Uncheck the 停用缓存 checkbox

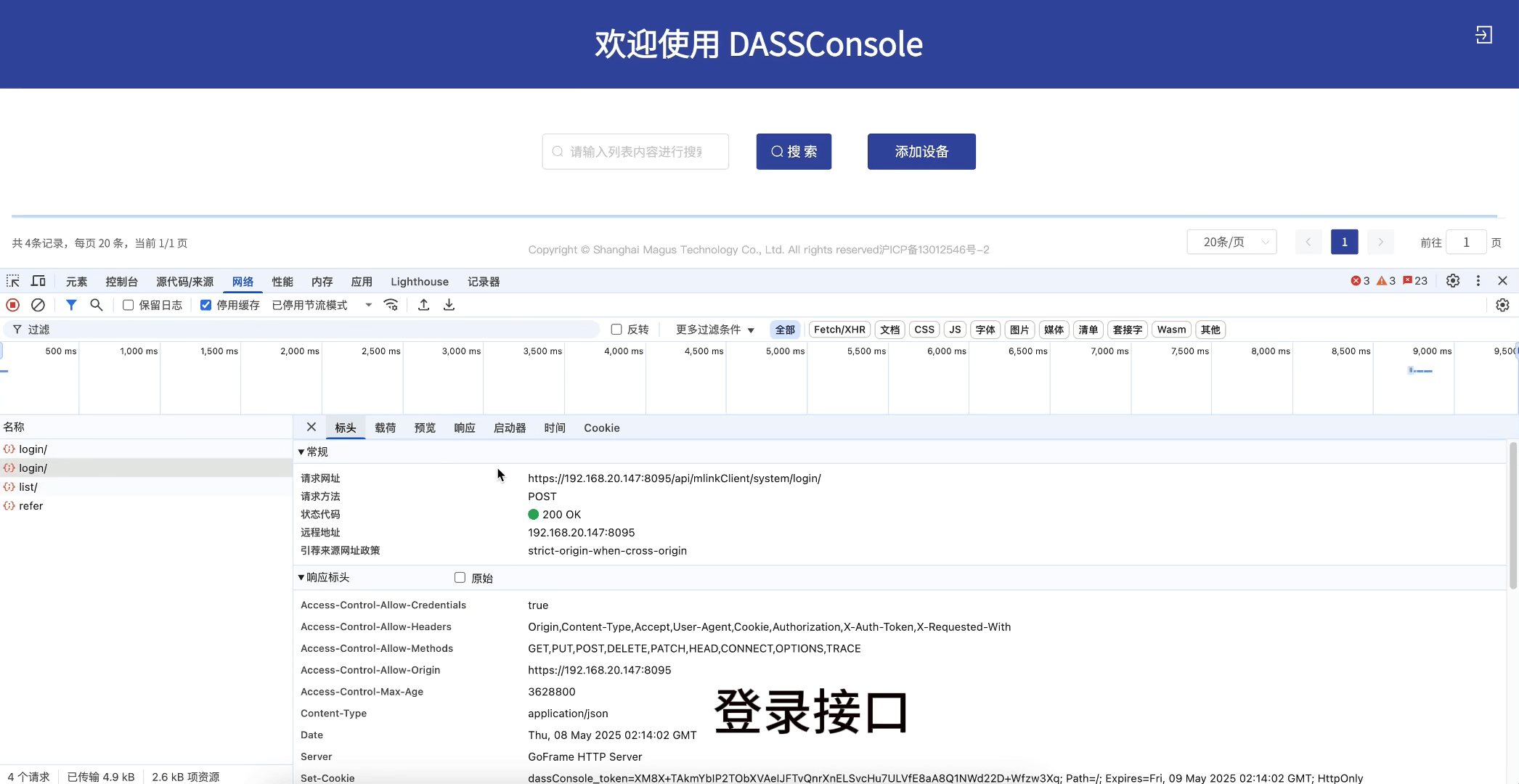coord(206,305)
